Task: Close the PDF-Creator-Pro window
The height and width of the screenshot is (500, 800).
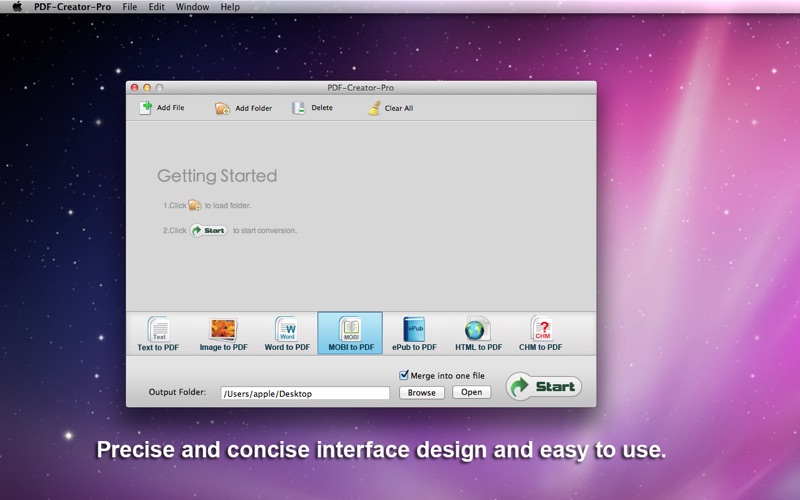Action: (135, 88)
